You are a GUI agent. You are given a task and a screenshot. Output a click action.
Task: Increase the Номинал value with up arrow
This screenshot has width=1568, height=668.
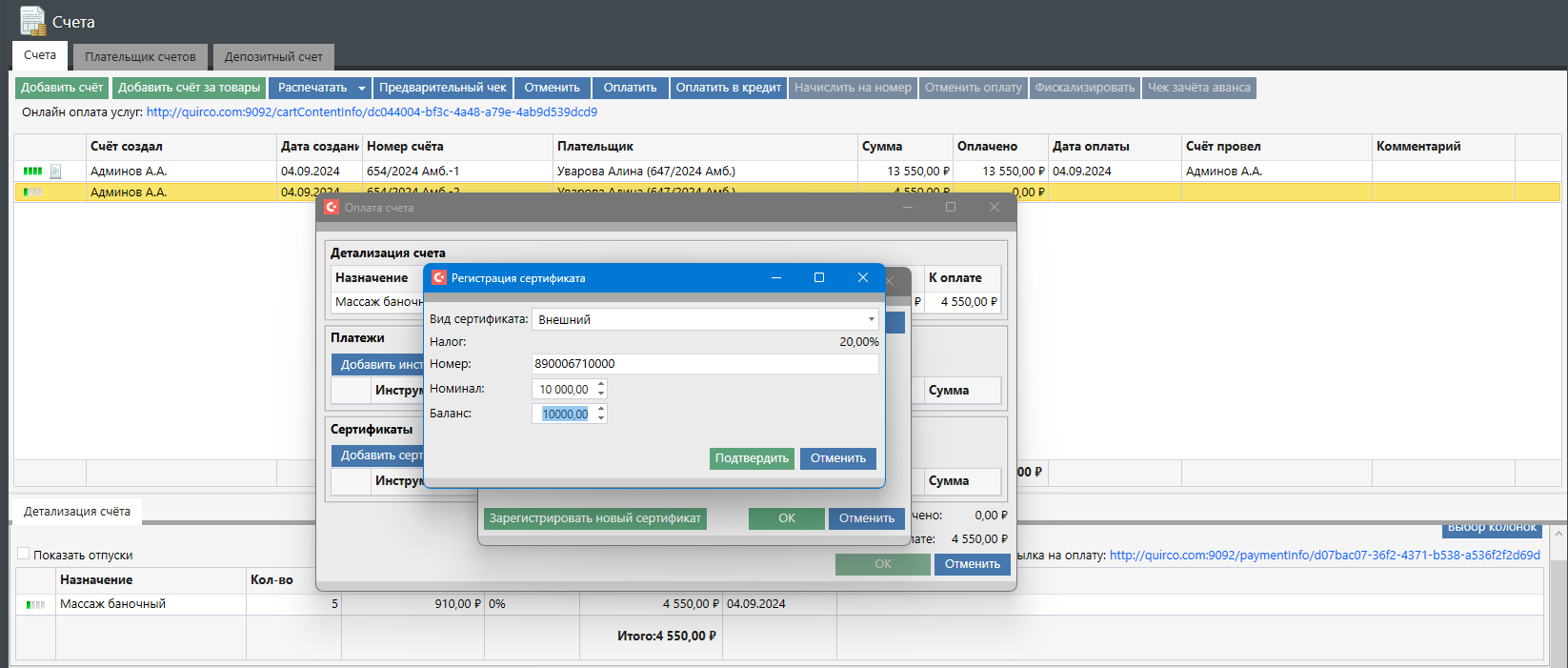[x=601, y=384]
